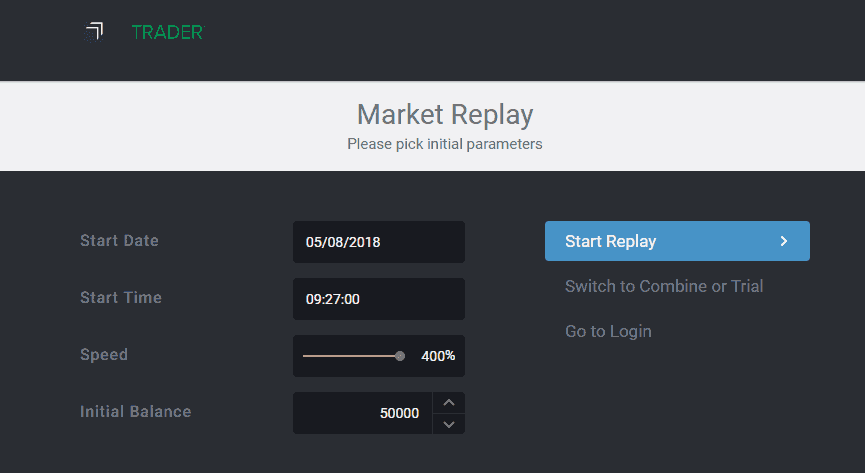The width and height of the screenshot is (865, 473).
Task: Click the middle of the Speed slider track
Action: [351, 356]
